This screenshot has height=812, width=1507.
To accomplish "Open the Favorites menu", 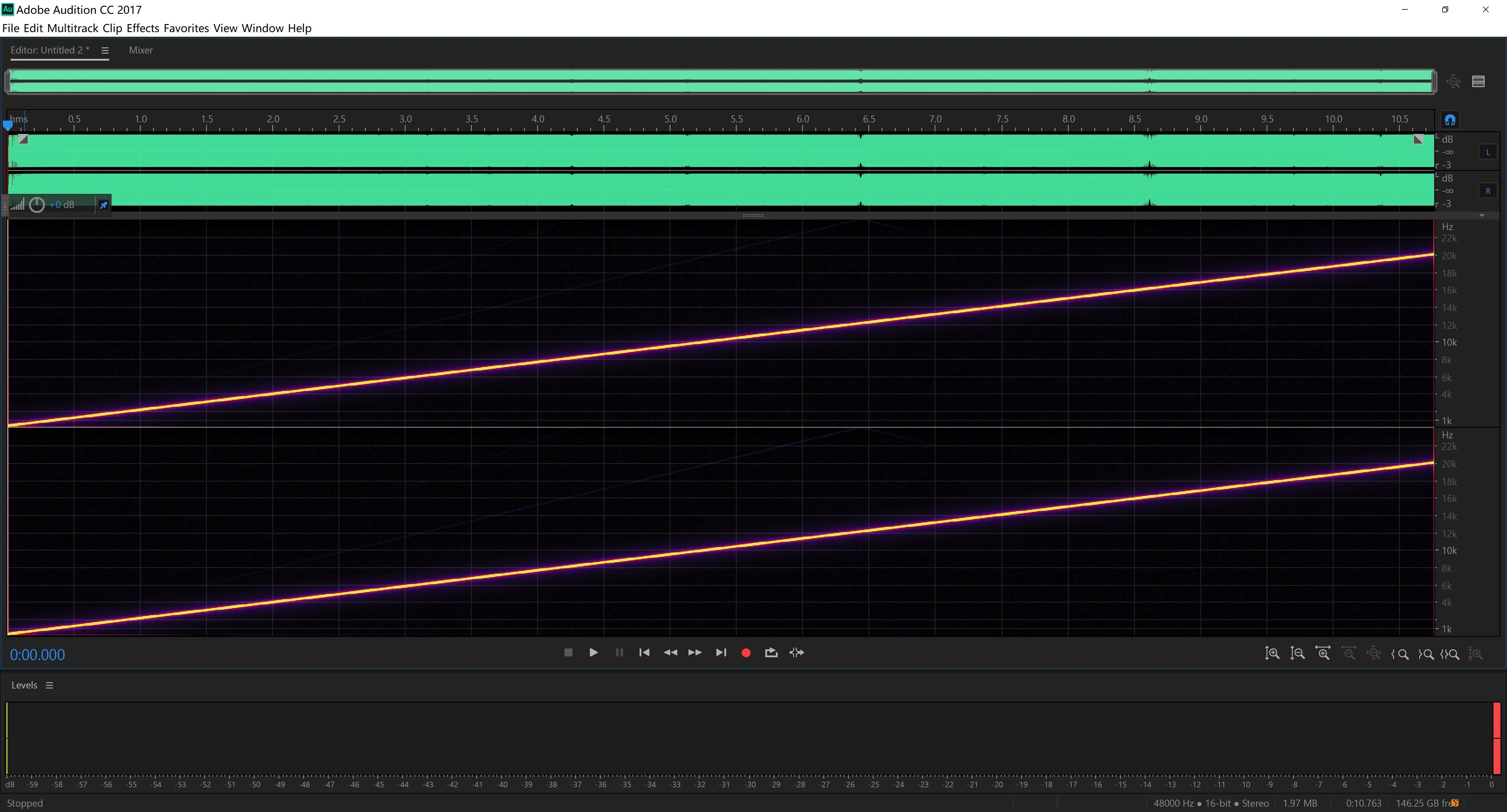I will tap(186, 28).
